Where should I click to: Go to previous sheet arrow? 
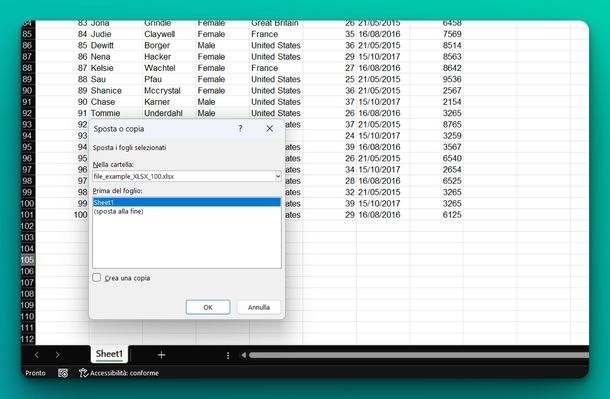[37, 355]
